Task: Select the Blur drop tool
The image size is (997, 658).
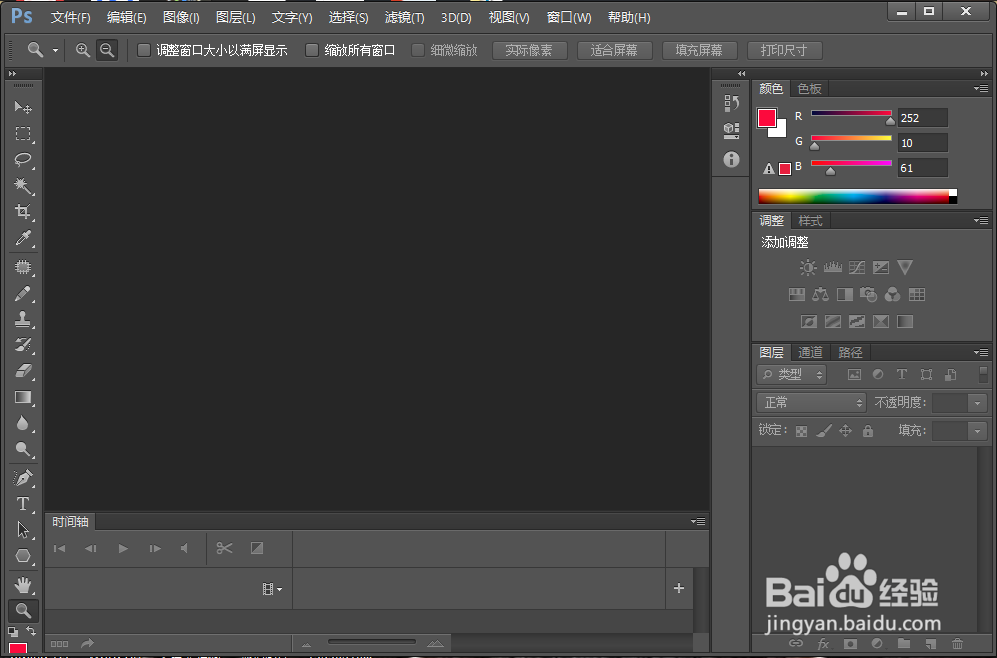Action: click(x=23, y=423)
